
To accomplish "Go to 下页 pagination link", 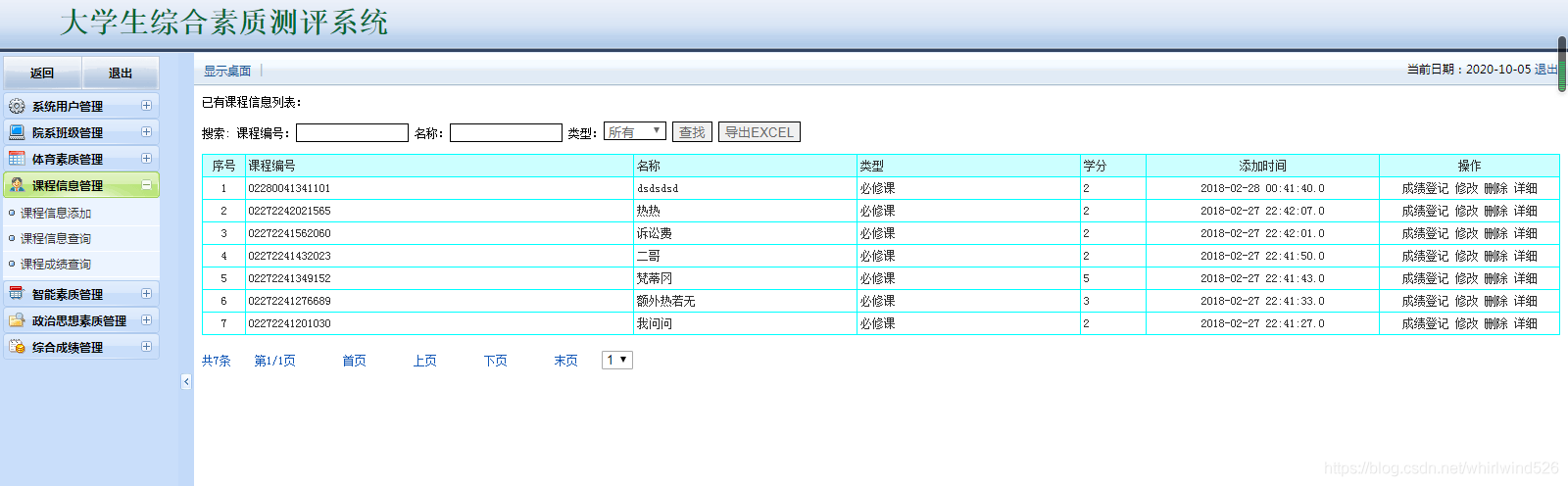I will tap(495, 361).
